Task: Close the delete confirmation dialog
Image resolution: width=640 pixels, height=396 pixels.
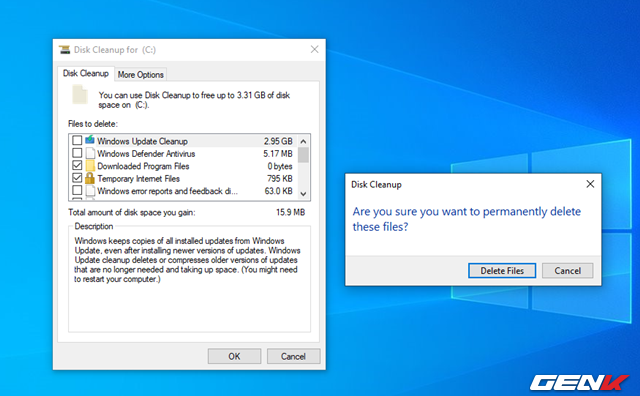Action: pos(590,184)
